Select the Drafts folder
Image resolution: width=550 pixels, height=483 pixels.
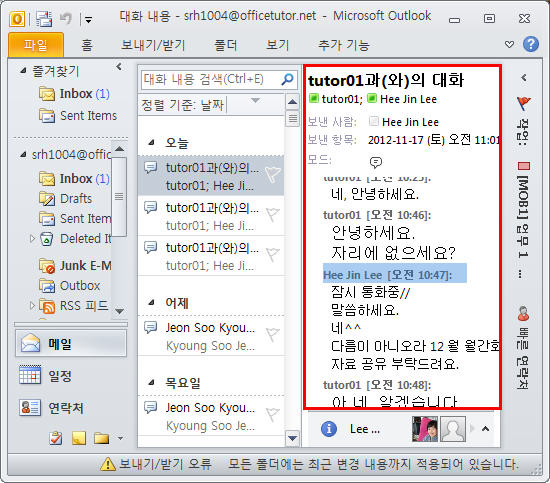coord(76,199)
